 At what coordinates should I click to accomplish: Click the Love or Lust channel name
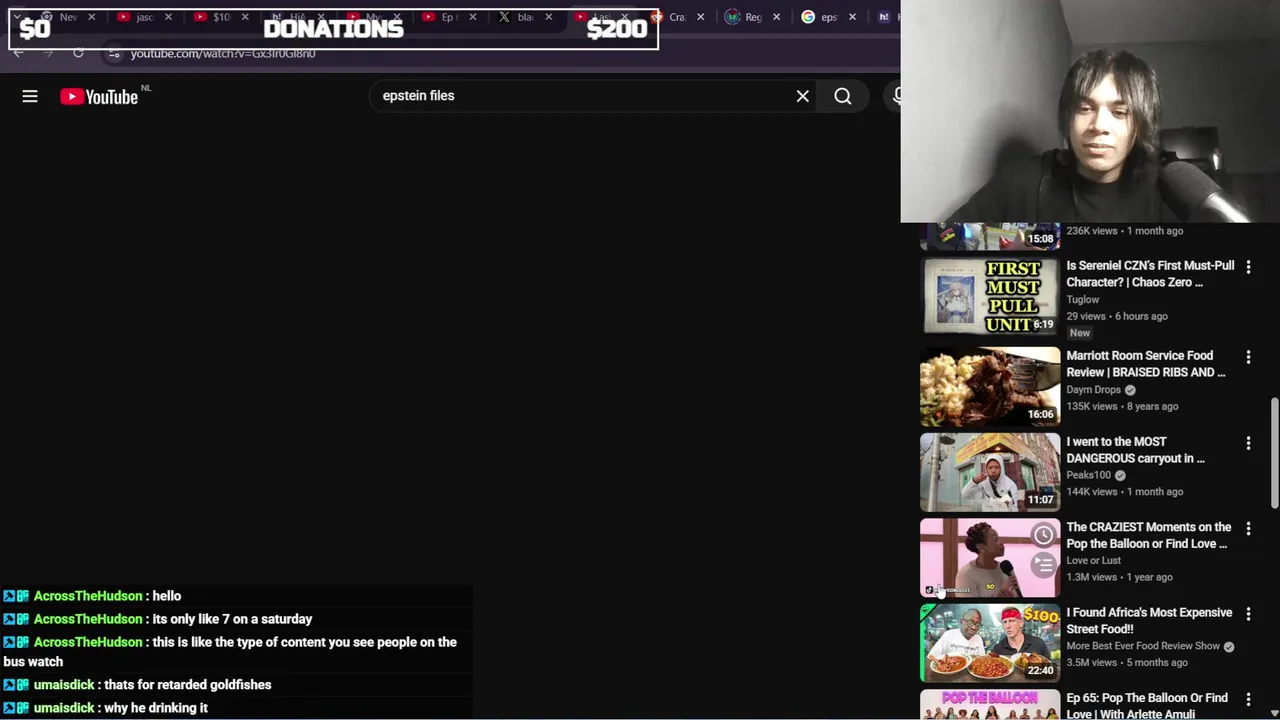tap(1094, 561)
